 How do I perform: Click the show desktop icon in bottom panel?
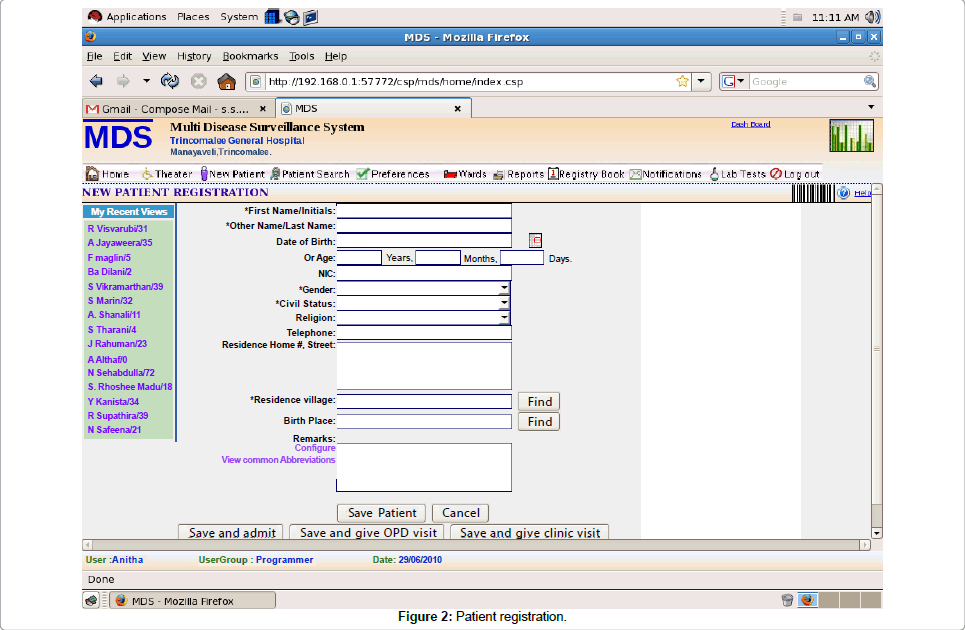point(91,600)
